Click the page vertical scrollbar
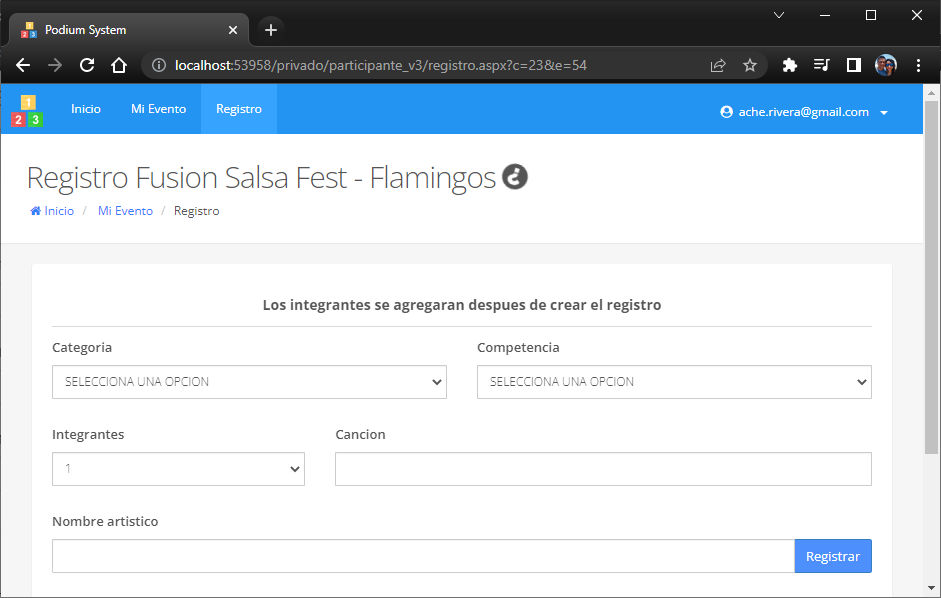Image resolution: width=941 pixels, height=598 pixels. tap(931, 277)
